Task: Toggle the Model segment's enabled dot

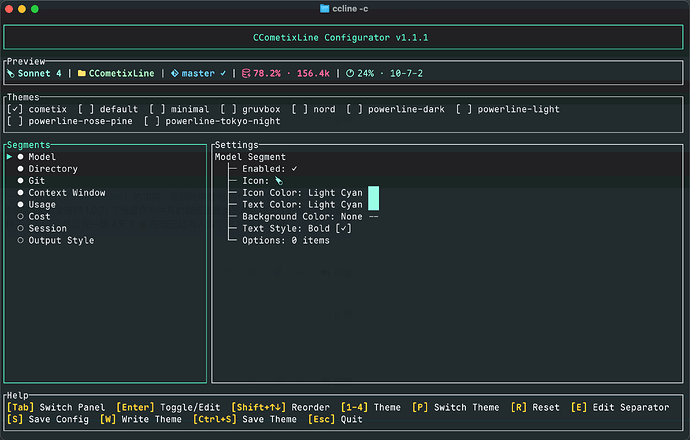Action: tap(20, 157)
